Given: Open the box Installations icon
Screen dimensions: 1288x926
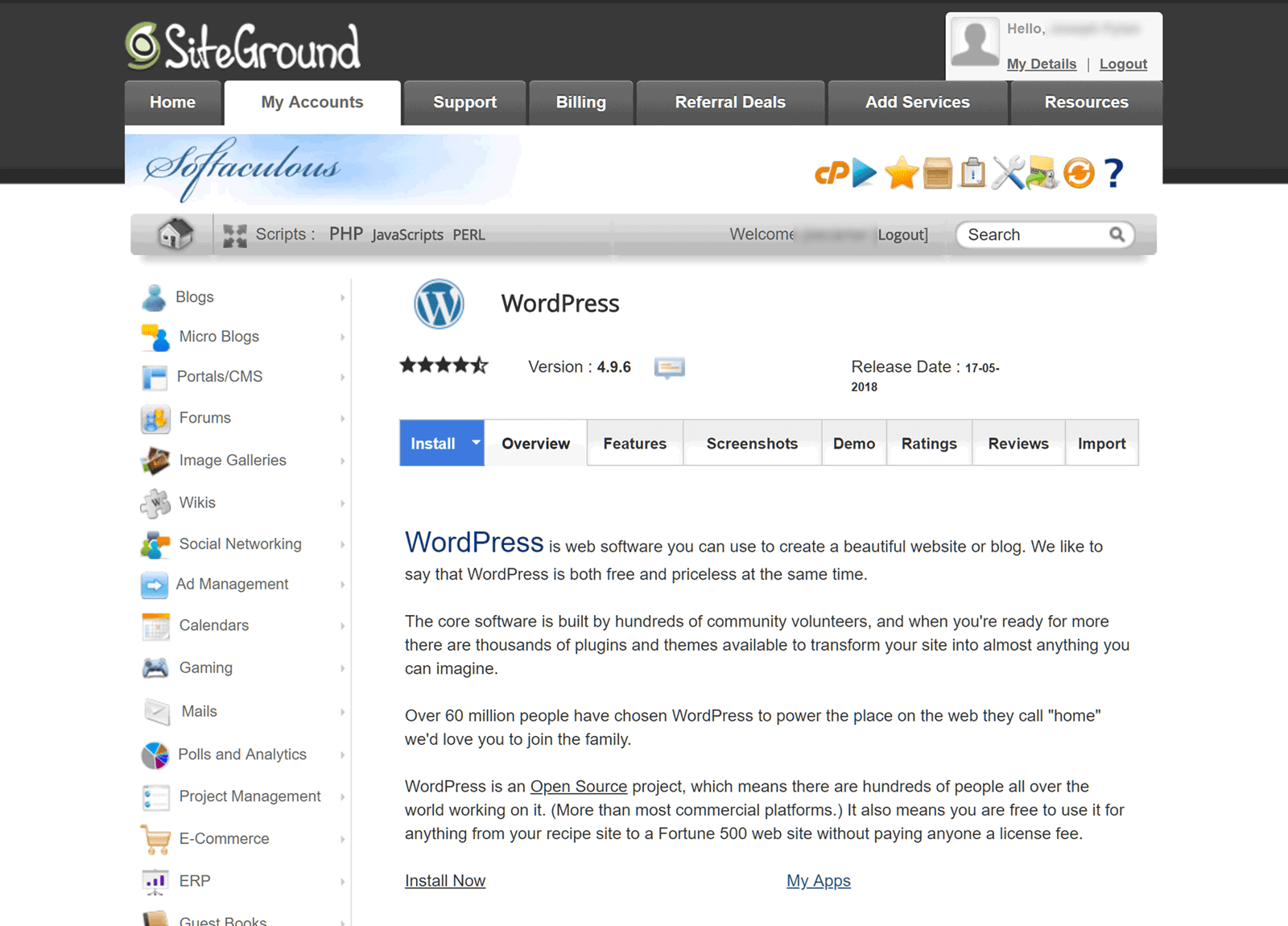Looking at the screenshot, I should coord(938,172).
